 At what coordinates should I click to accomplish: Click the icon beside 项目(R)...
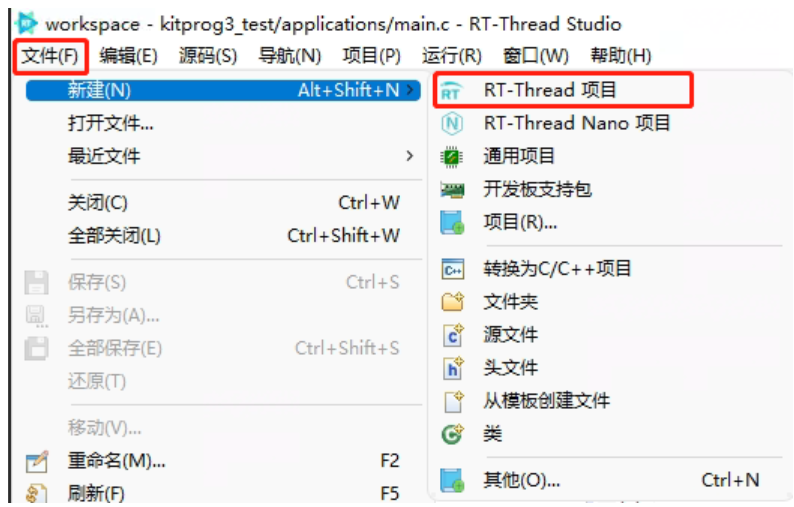point(452,222)
